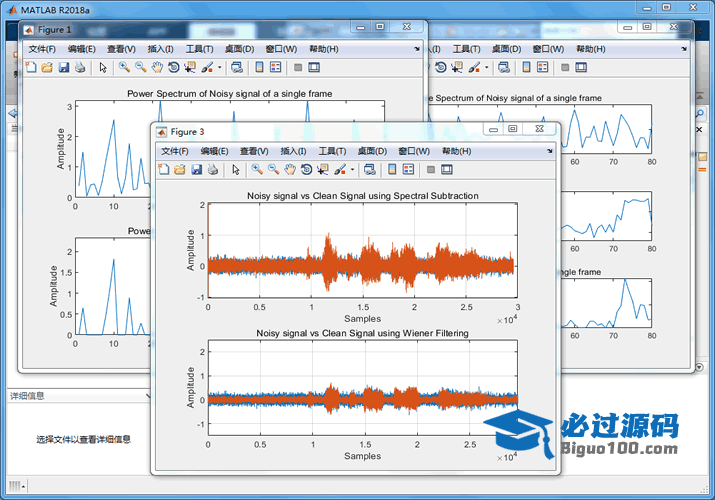This screenshot has height=500, width=715.
Task: Open file icon in Figure 1 toolbar
Action: tap(47, 68)
